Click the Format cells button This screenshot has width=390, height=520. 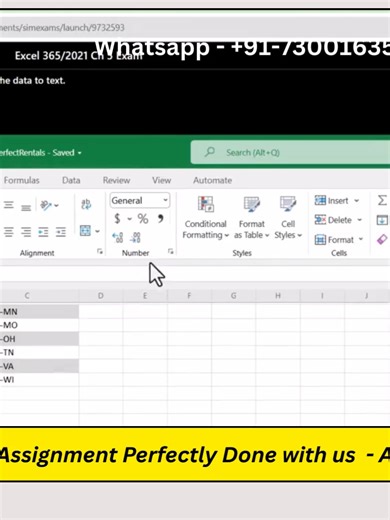click(x=334, y=240)
